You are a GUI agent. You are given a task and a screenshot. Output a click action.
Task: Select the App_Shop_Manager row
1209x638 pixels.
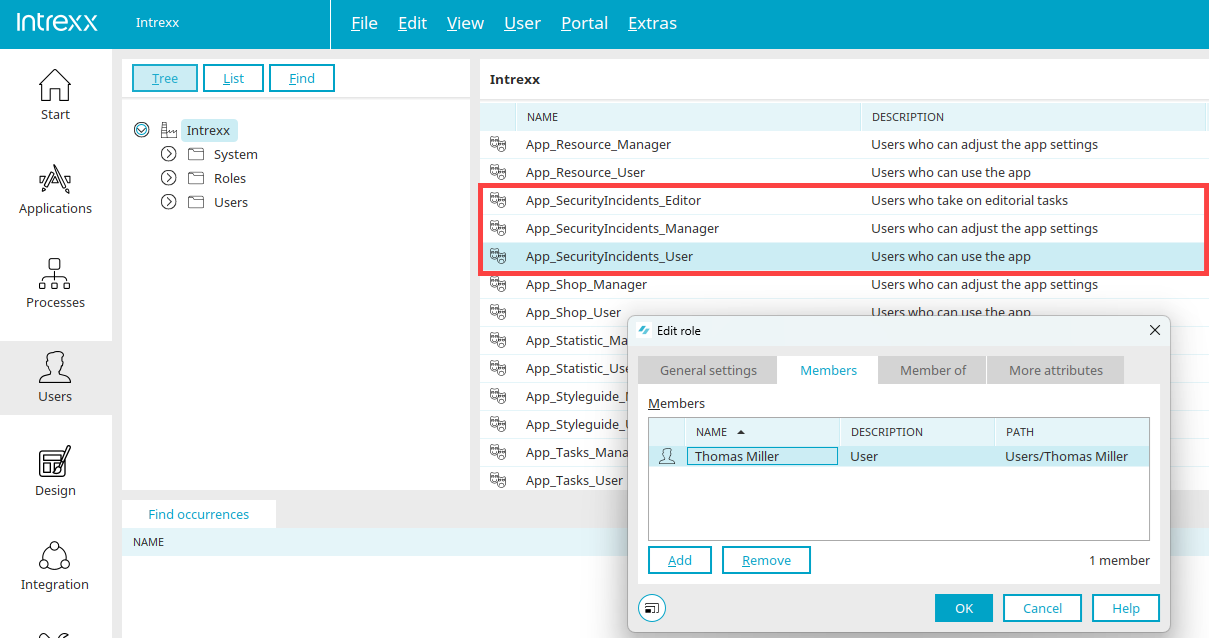coord(844,284)
